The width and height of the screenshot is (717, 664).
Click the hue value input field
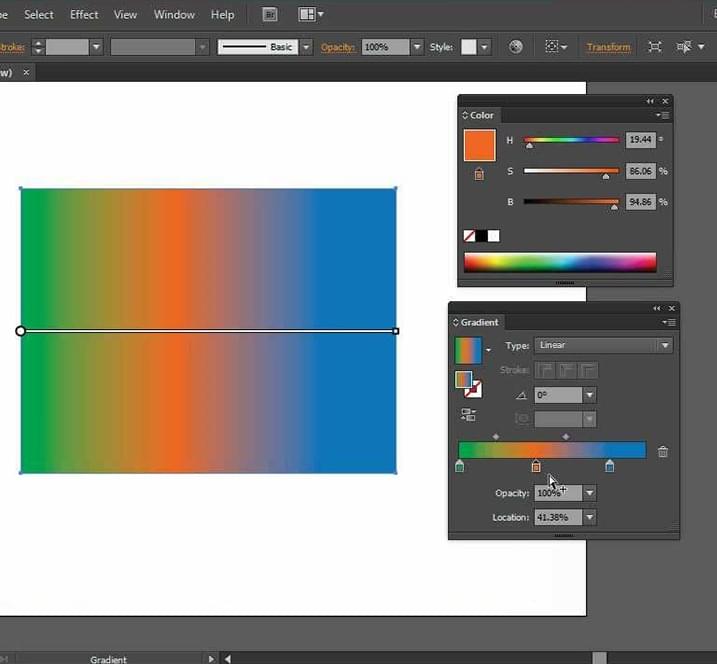click(x=640, y=140)
